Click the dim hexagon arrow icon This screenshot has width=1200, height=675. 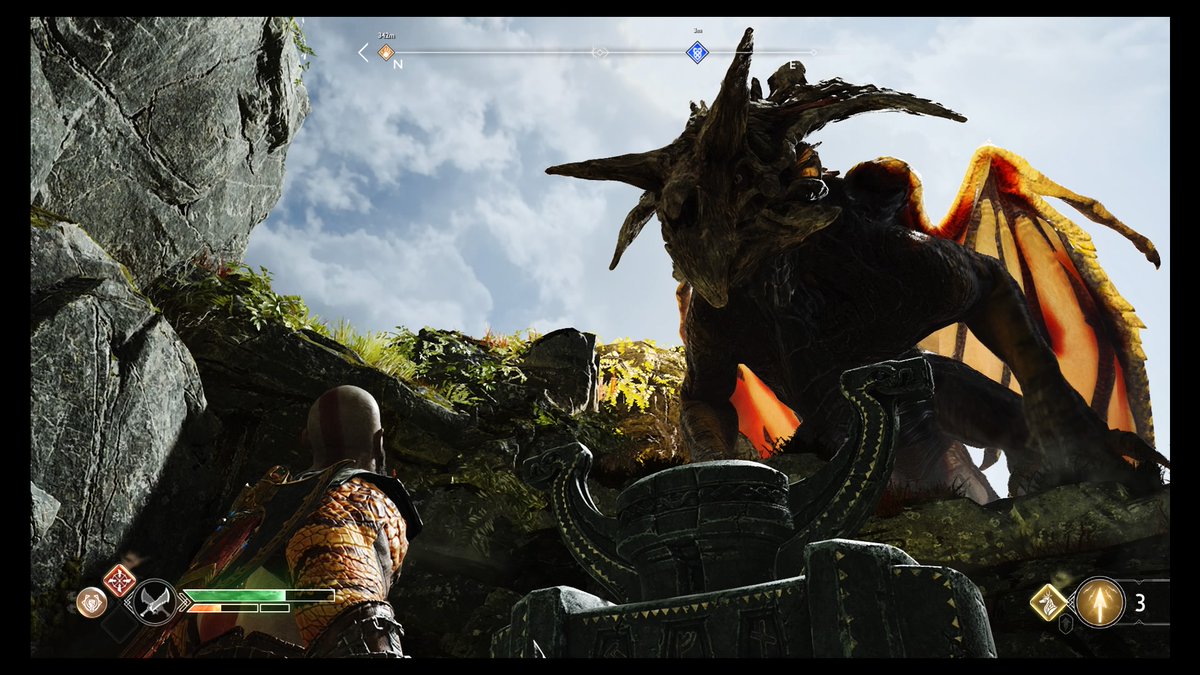(1067, 623)
